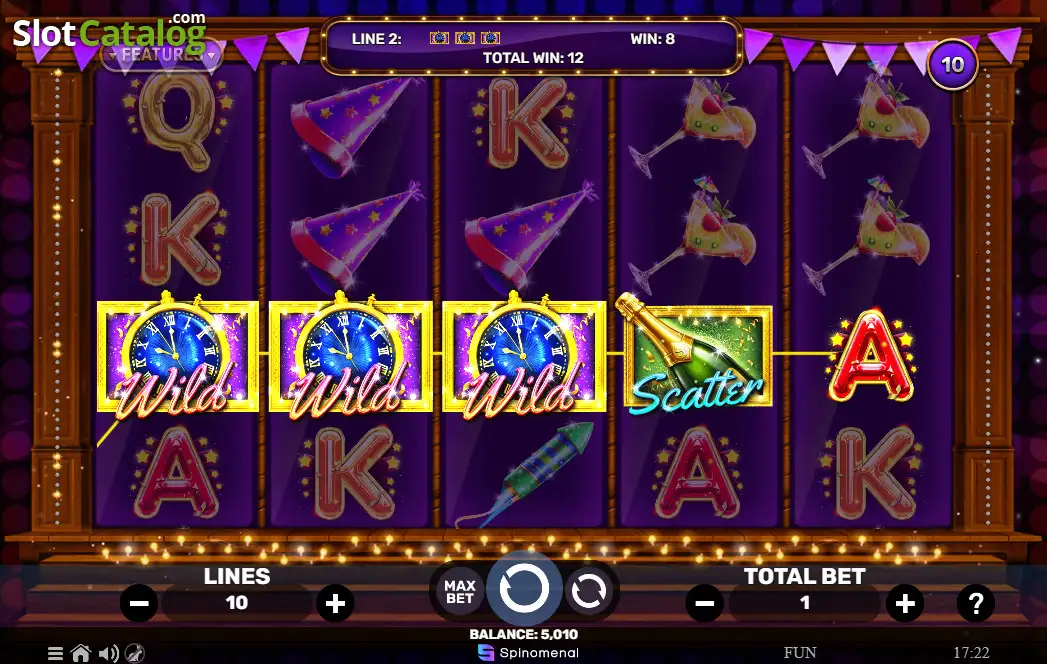Click the red A symbol on payline
The height and width of the screenshot is (664, 1047).
click(x=871, y=355)
